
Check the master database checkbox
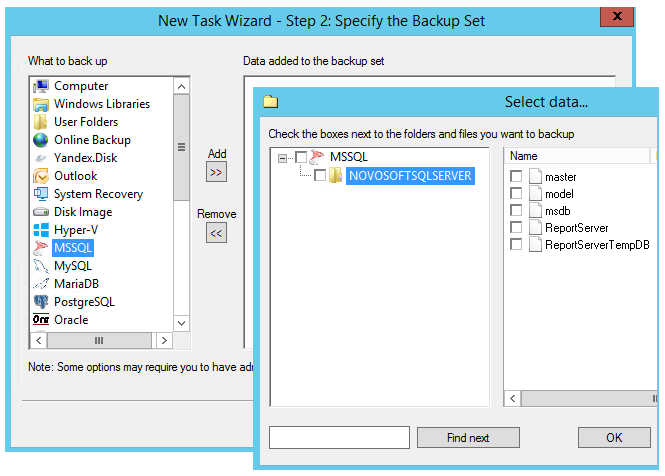pyautogui.click(x=516, y=177)
